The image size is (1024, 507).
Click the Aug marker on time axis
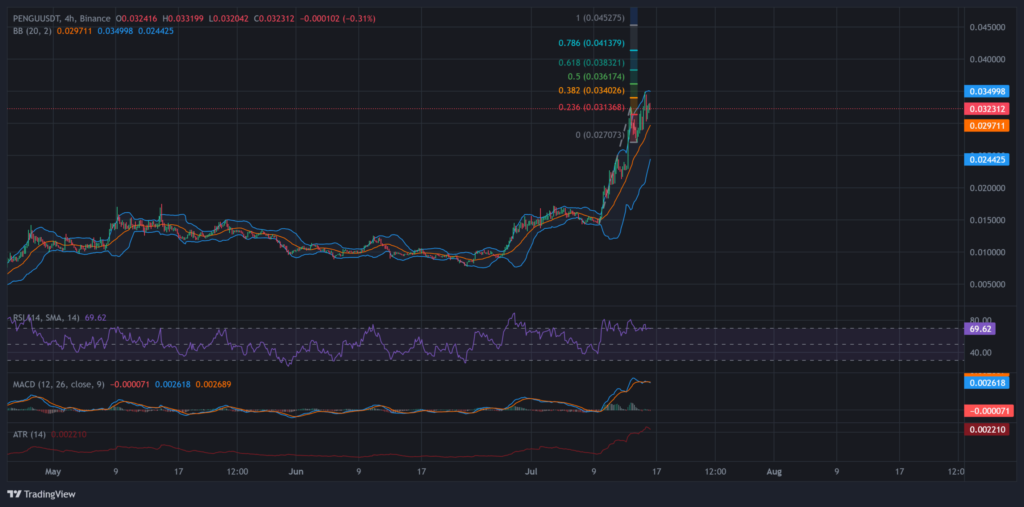coord(774,468)
